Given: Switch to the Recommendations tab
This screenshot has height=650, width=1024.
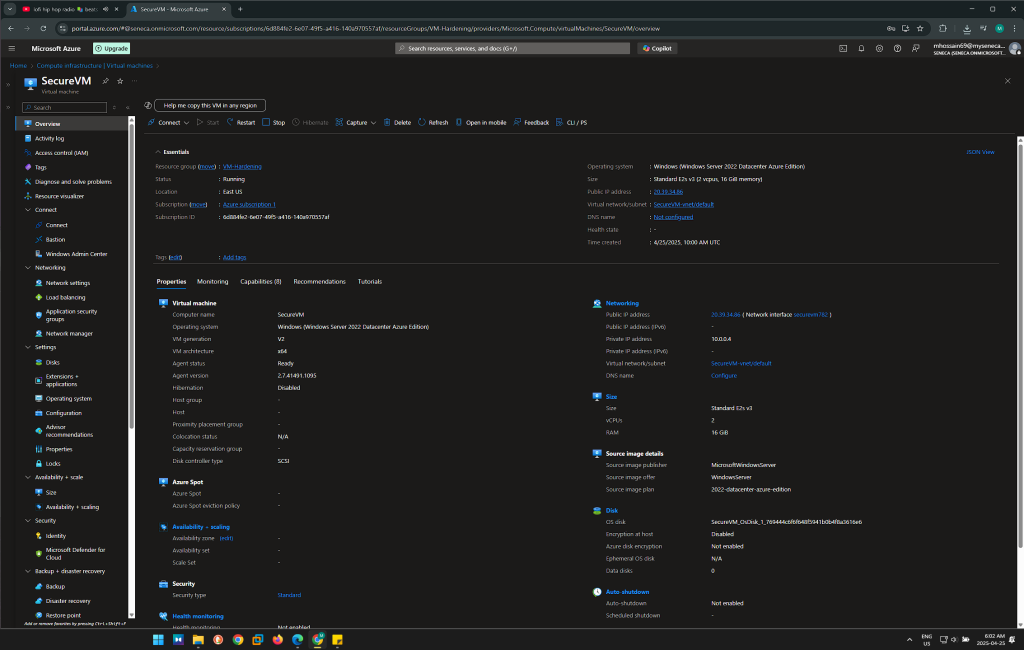Looking at the screenshot, I should pyautogui.click(x=319, y=282).
